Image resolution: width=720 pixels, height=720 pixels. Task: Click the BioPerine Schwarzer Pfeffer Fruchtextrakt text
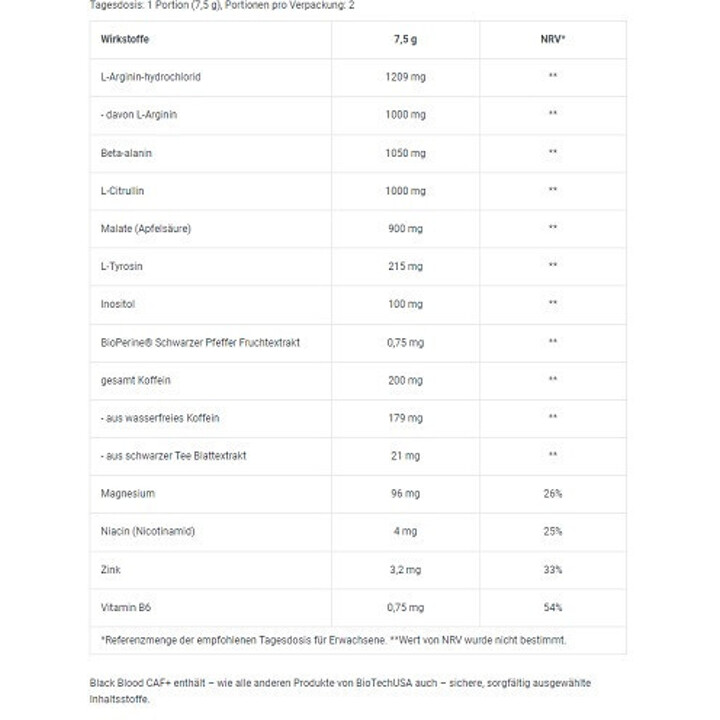200,343
